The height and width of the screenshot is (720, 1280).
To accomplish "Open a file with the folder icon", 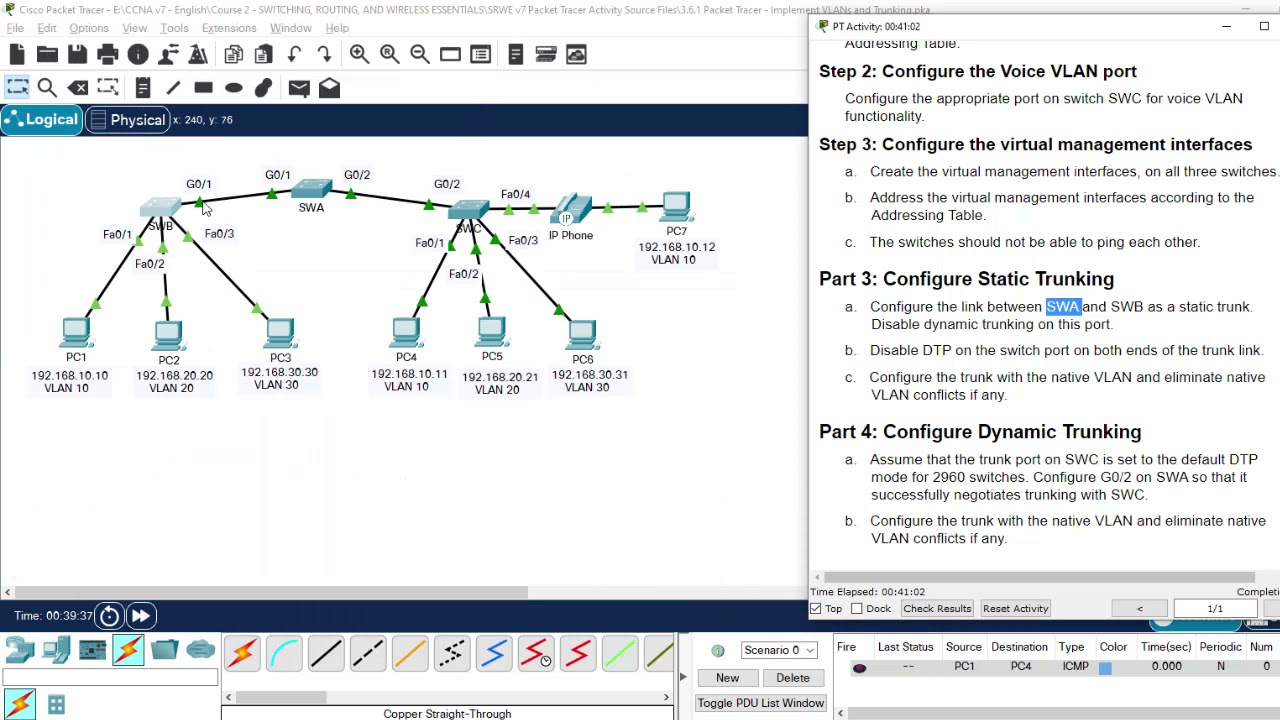I will 47,55.
